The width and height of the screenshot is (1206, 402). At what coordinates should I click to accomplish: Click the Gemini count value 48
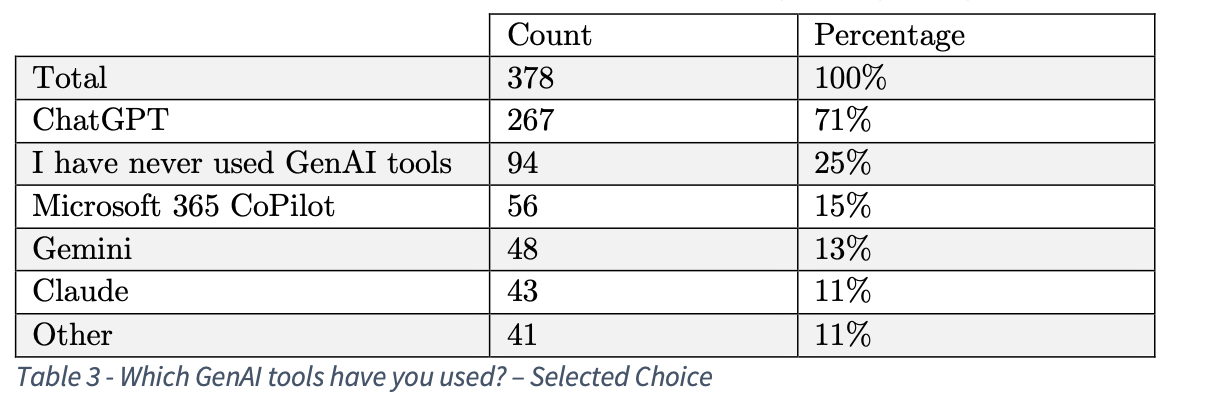tap(523, 249)
